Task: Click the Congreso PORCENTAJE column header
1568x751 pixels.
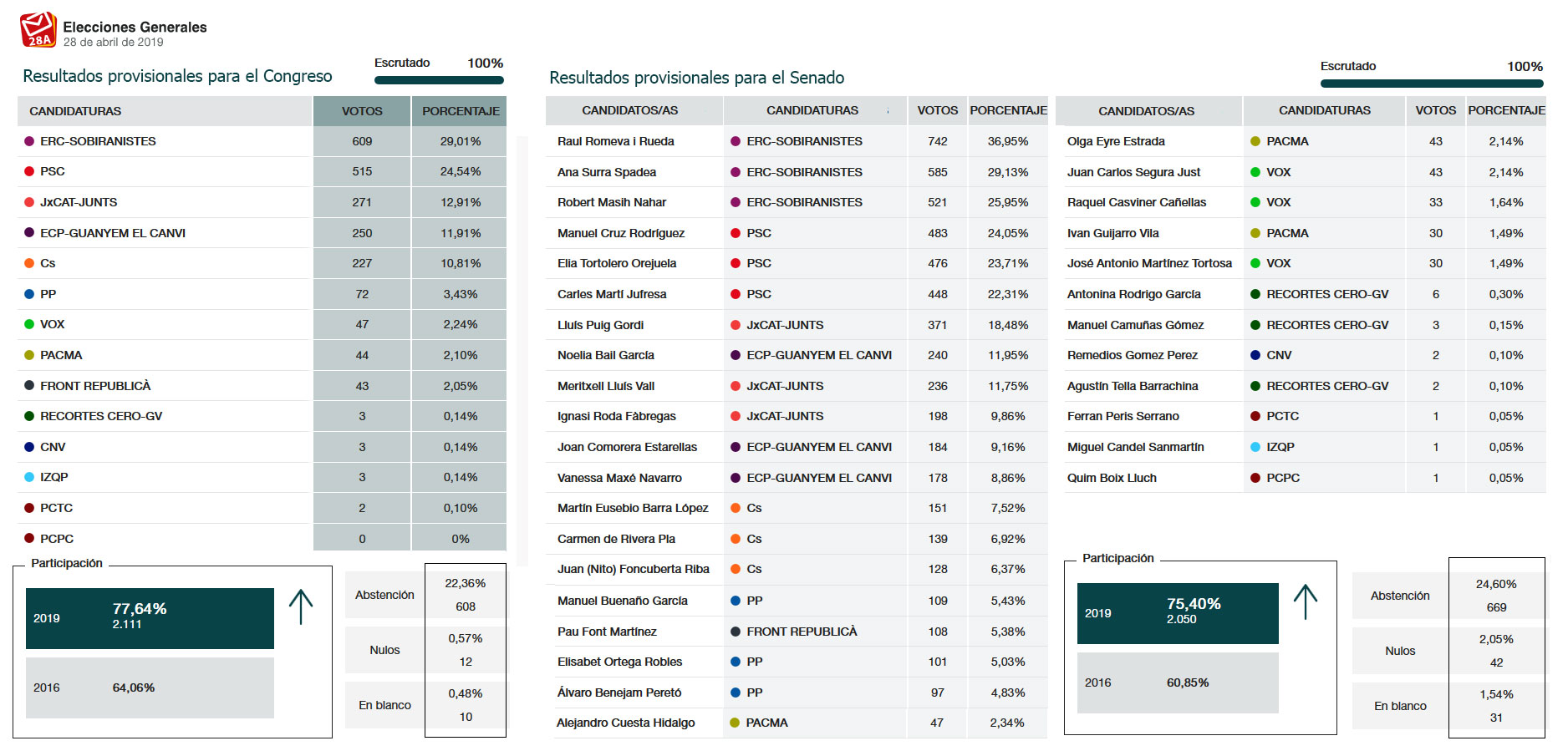Action: [x=460, y=111]
